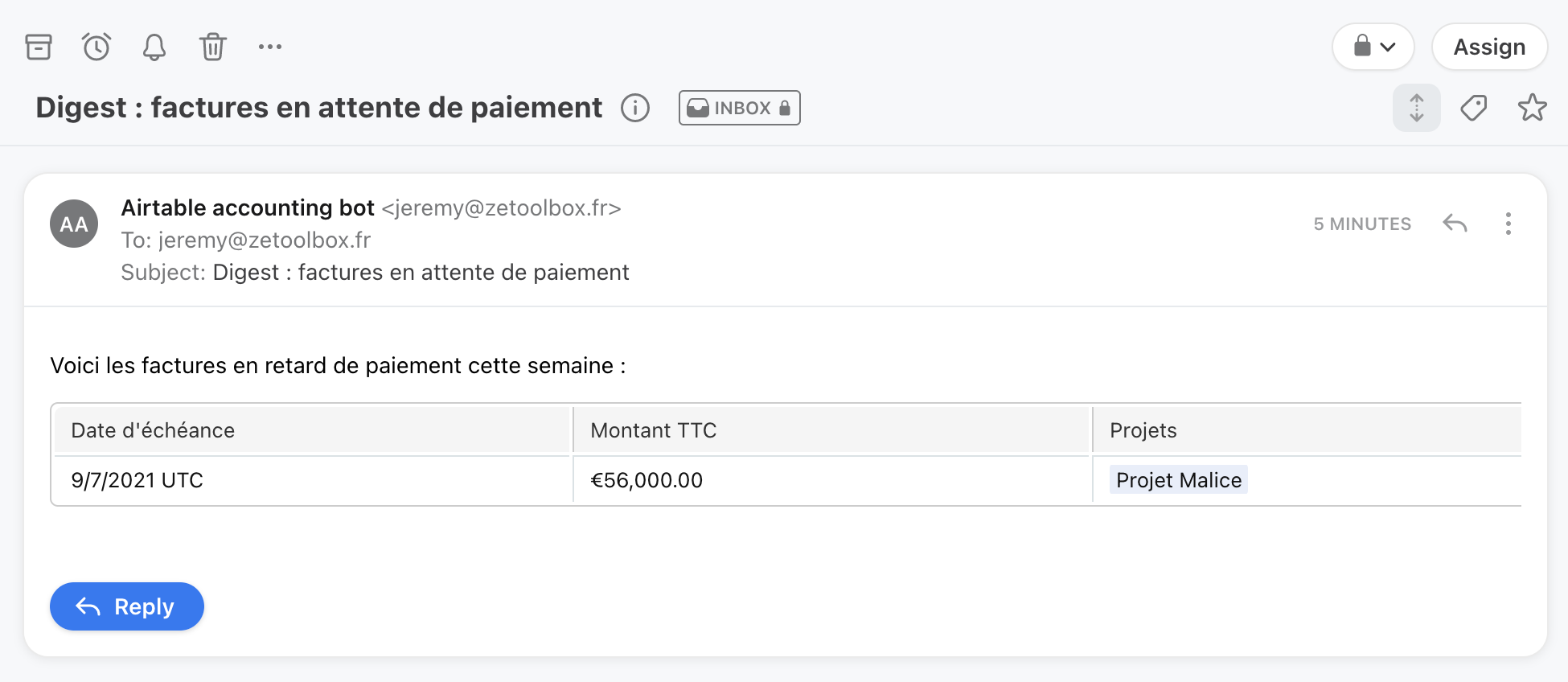The height and width of the screenshot is (682, 1568).
Task: Open message options vertical dots
Action: pos(1508,224)
